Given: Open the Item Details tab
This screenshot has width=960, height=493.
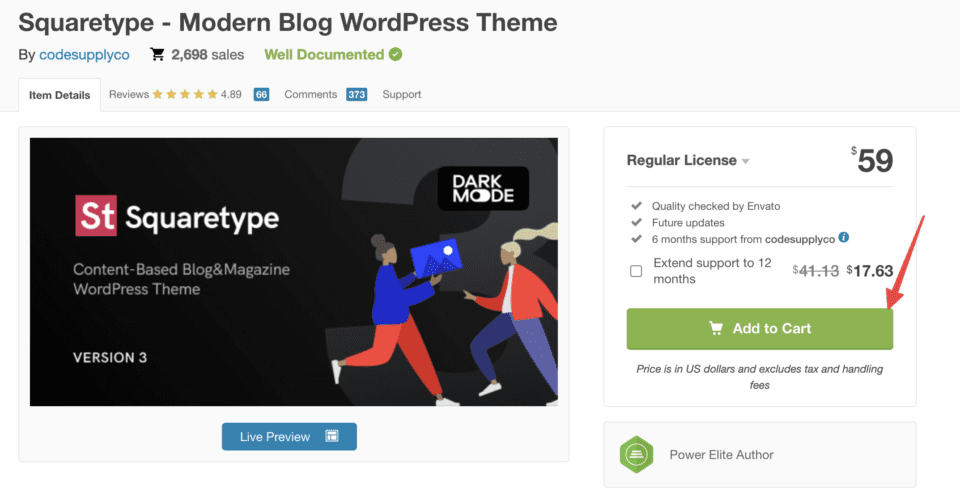Looking at the screenshot, I should click(59, 95).
